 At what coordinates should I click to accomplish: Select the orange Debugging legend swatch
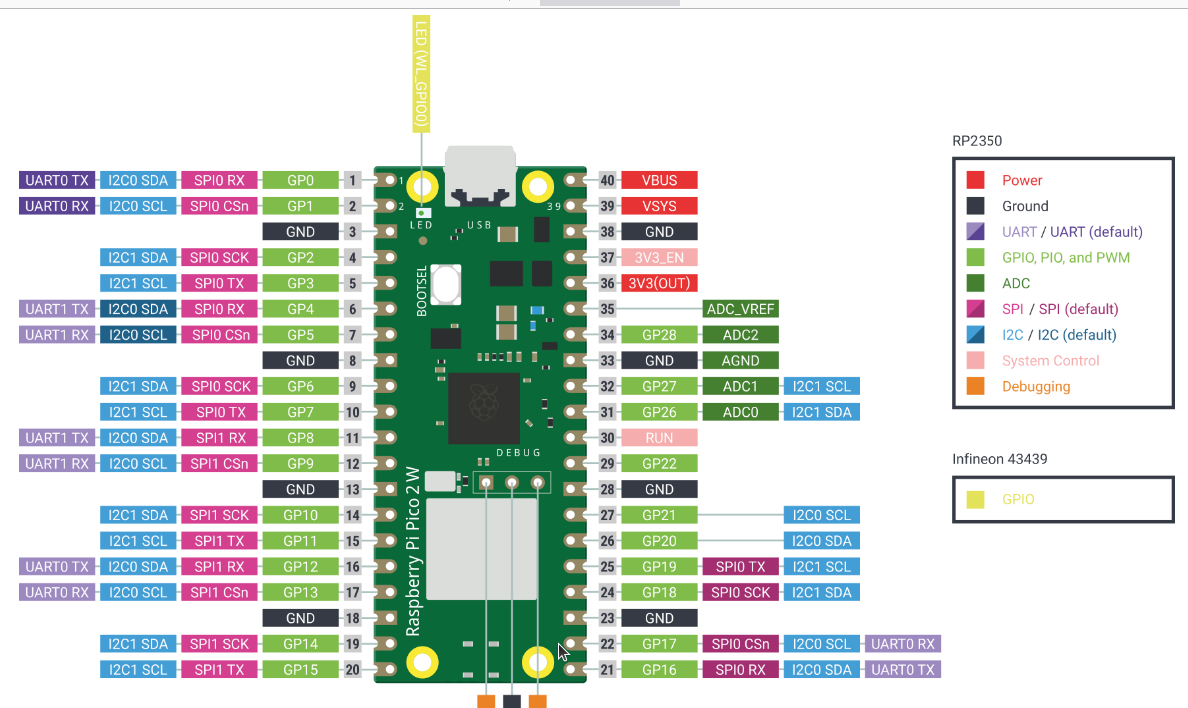[x=975, y=387]
